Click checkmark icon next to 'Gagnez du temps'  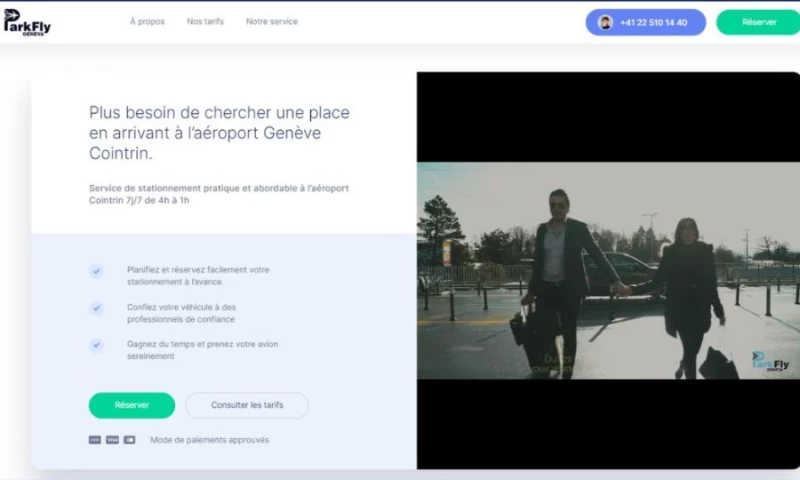click(x=96, y=345)
